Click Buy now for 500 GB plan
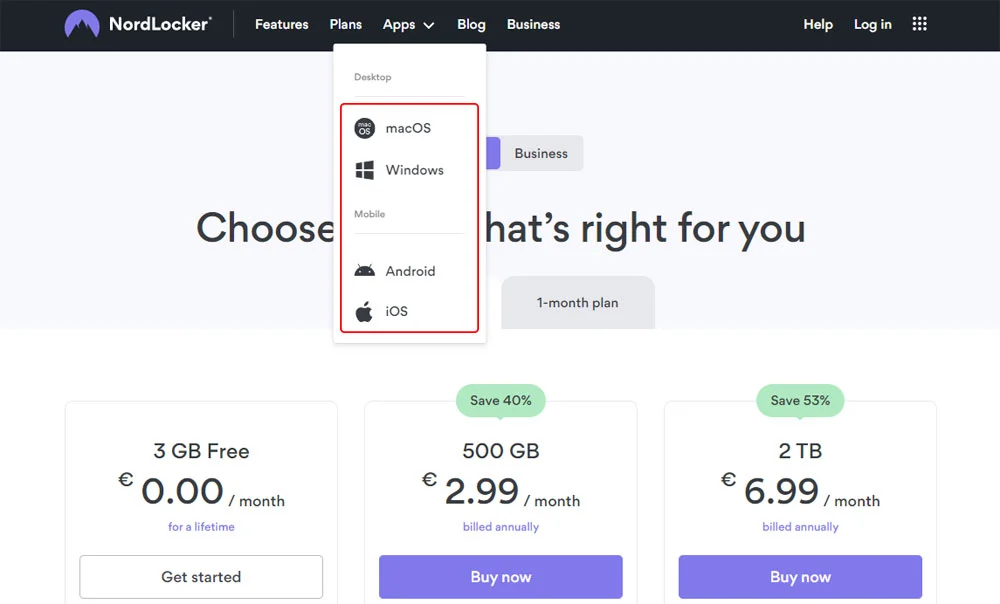 (x=500, y=577)
